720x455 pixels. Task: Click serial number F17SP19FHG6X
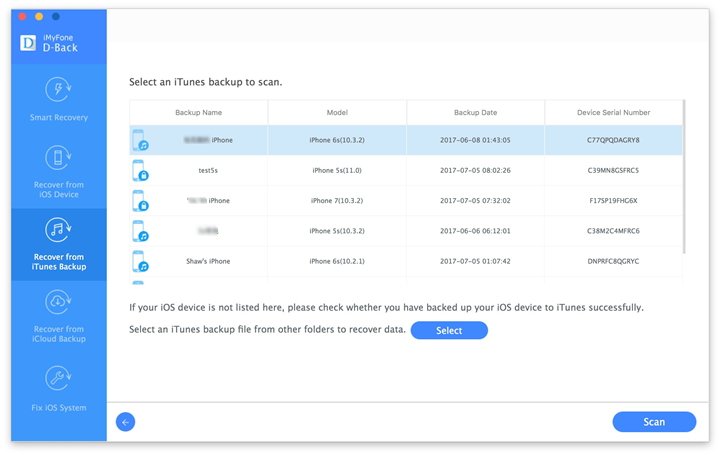(x=613, y=201)
